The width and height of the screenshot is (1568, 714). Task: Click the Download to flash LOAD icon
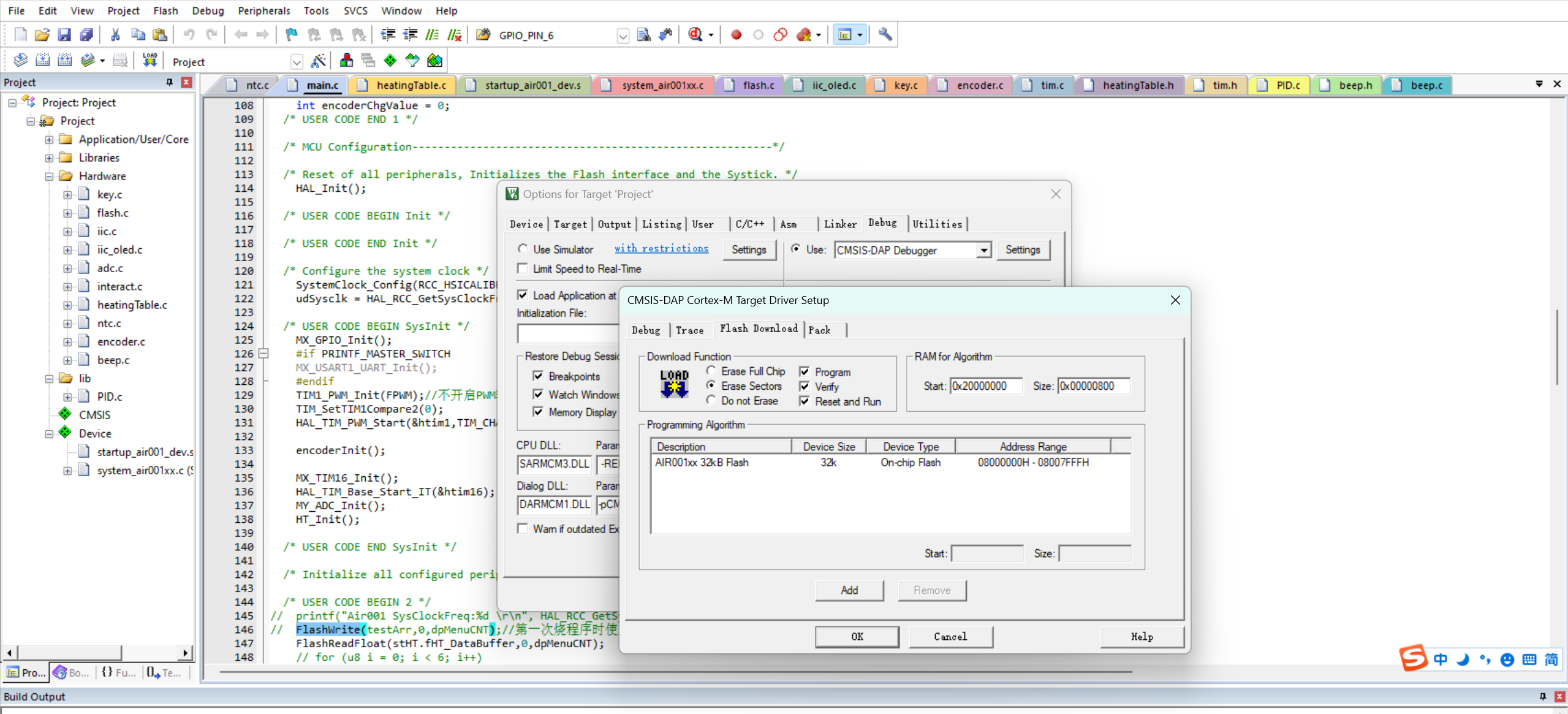click(x=150, y=60)
